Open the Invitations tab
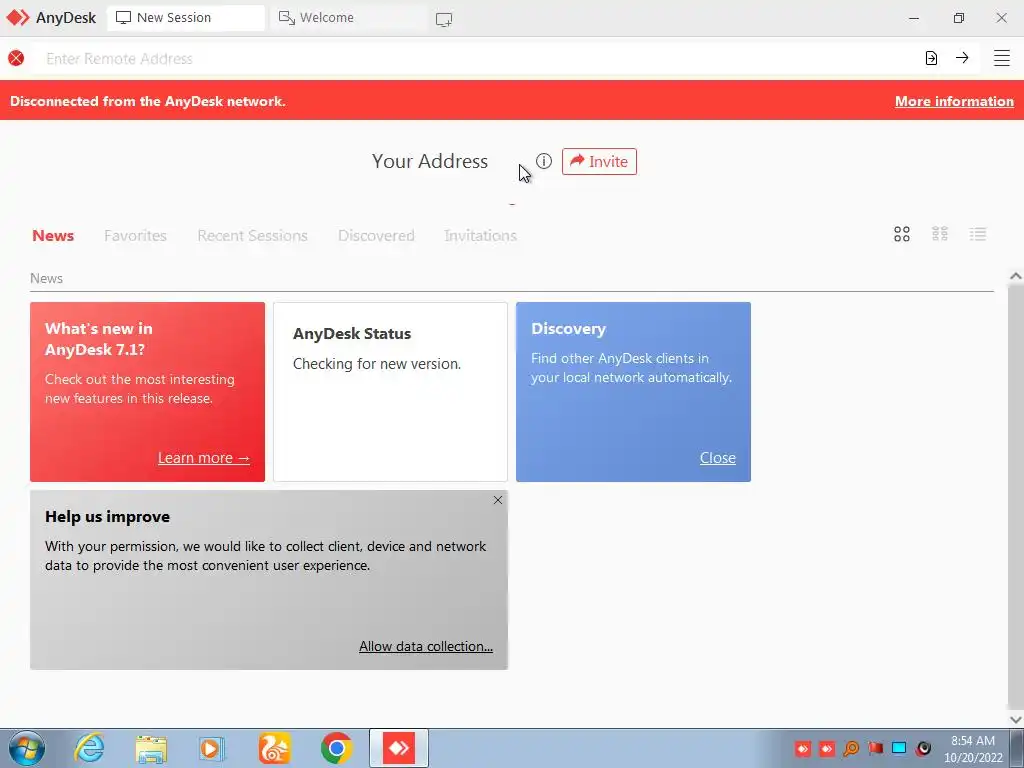Screen dimensions: 1024x768 pyautogui.click(x=481, y=235)
